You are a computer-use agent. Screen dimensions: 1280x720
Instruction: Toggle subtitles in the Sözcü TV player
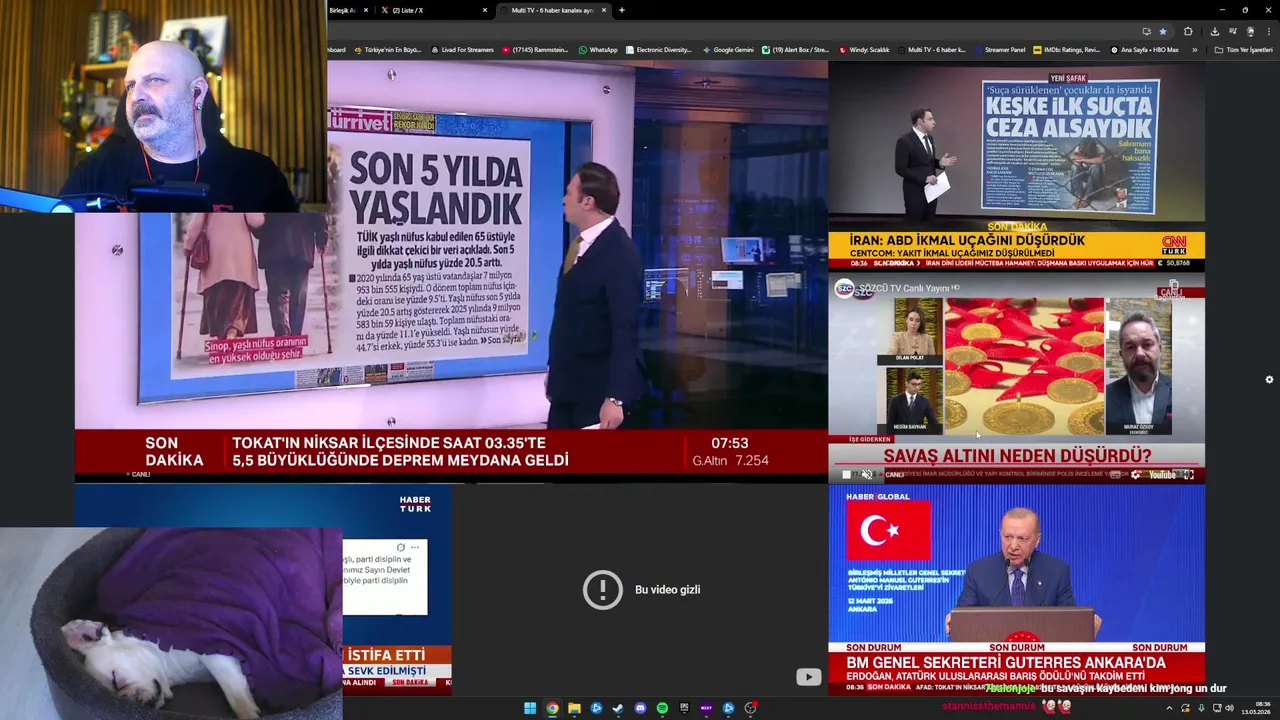(x=1115, y=475)
